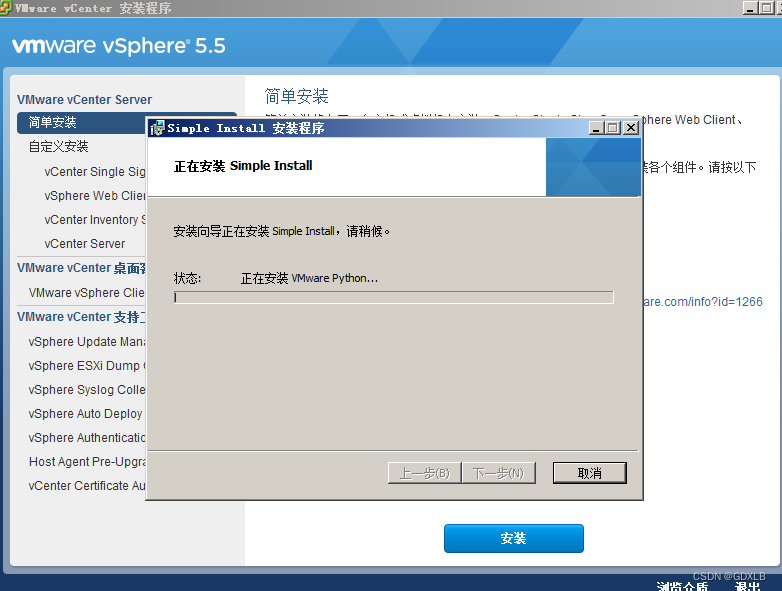
Task: Minimize the VMware vCenter installer window
Action: tap(750, 7)
